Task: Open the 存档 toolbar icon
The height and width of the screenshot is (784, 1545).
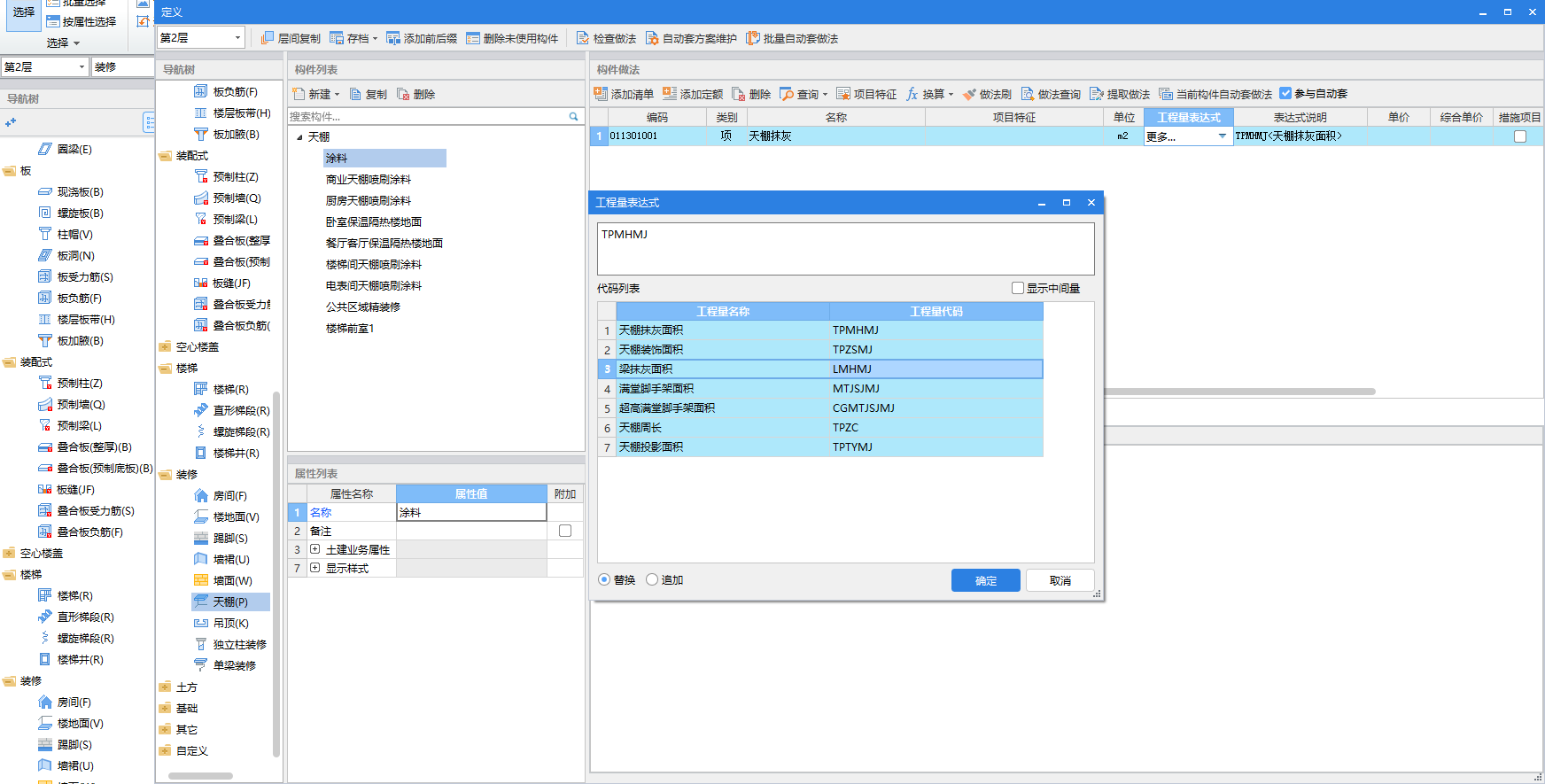Action: (x=337, y=38)
